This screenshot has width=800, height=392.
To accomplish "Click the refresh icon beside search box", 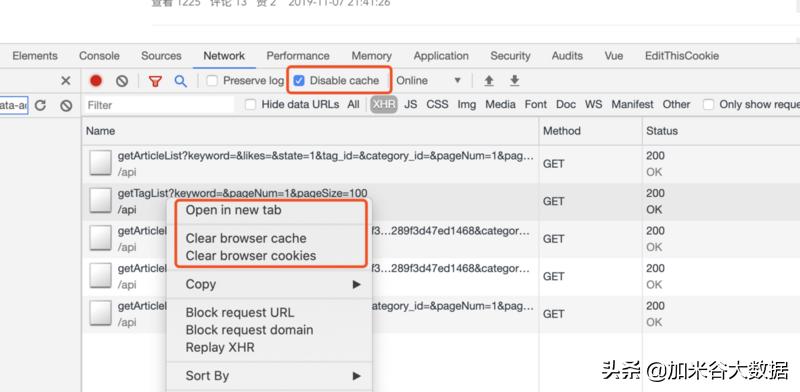I will point(40,105).
